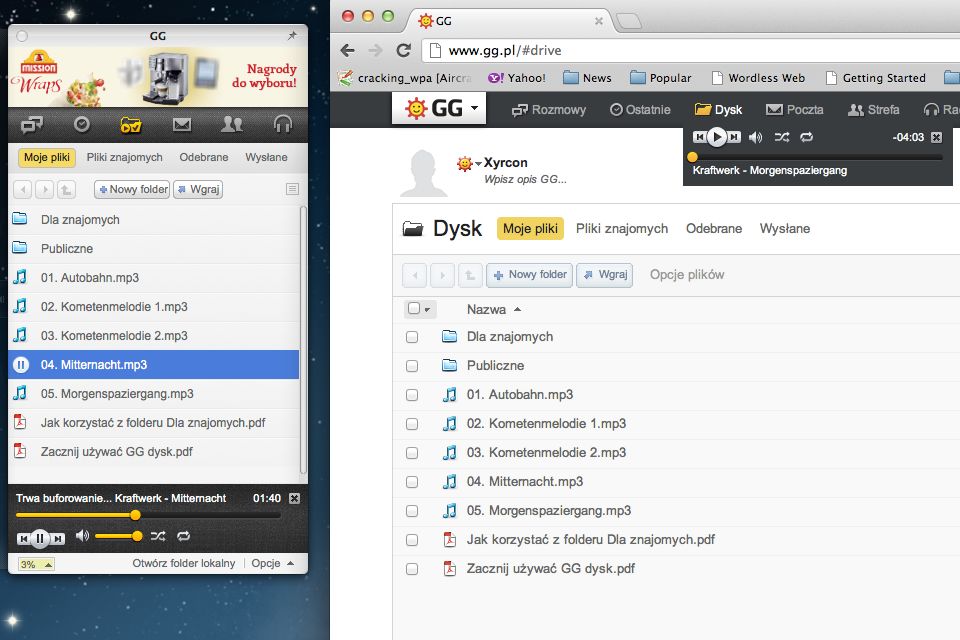Go back in web Dysk folder navigation

(x=414, y=275)
